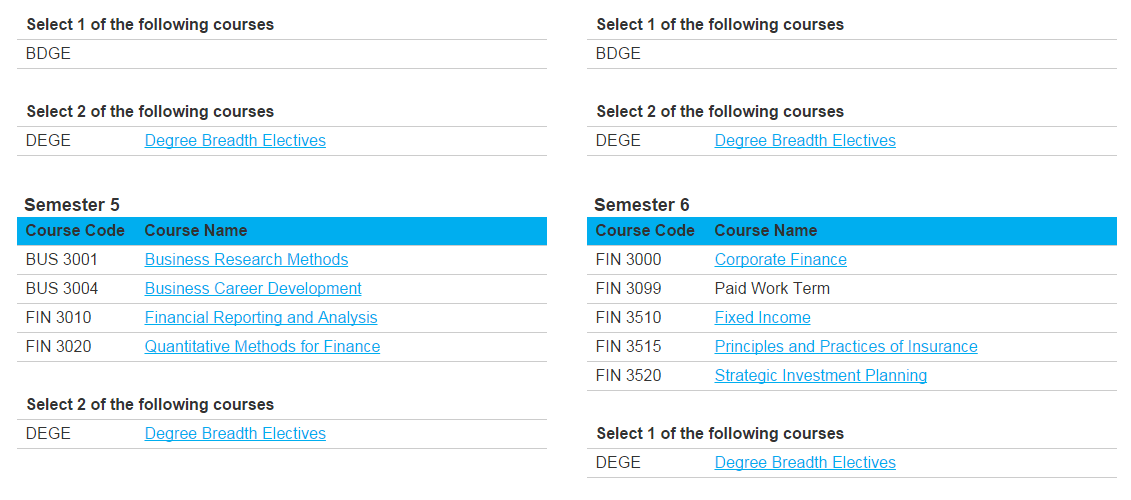
Task: Open the Corporate Finance course link
Action: [x=780, y=260]
